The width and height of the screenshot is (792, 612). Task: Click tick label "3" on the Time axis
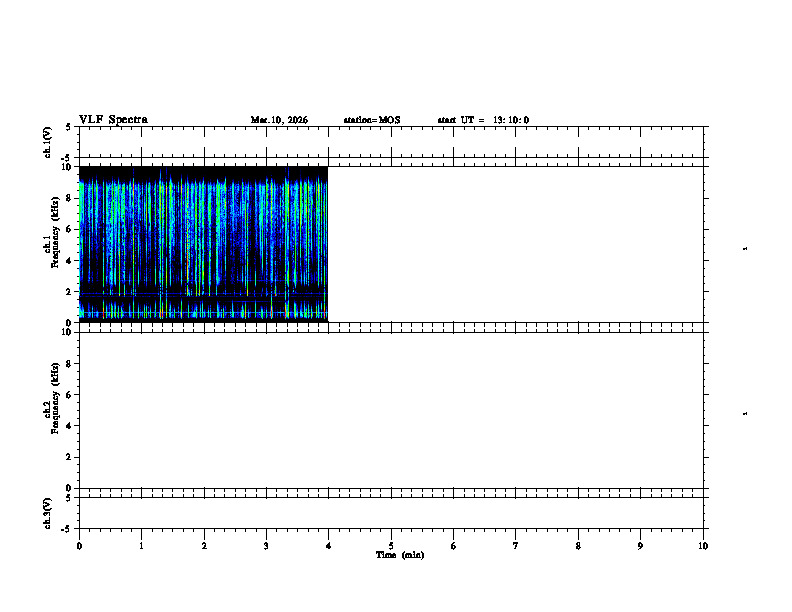(x=266, y=546)
